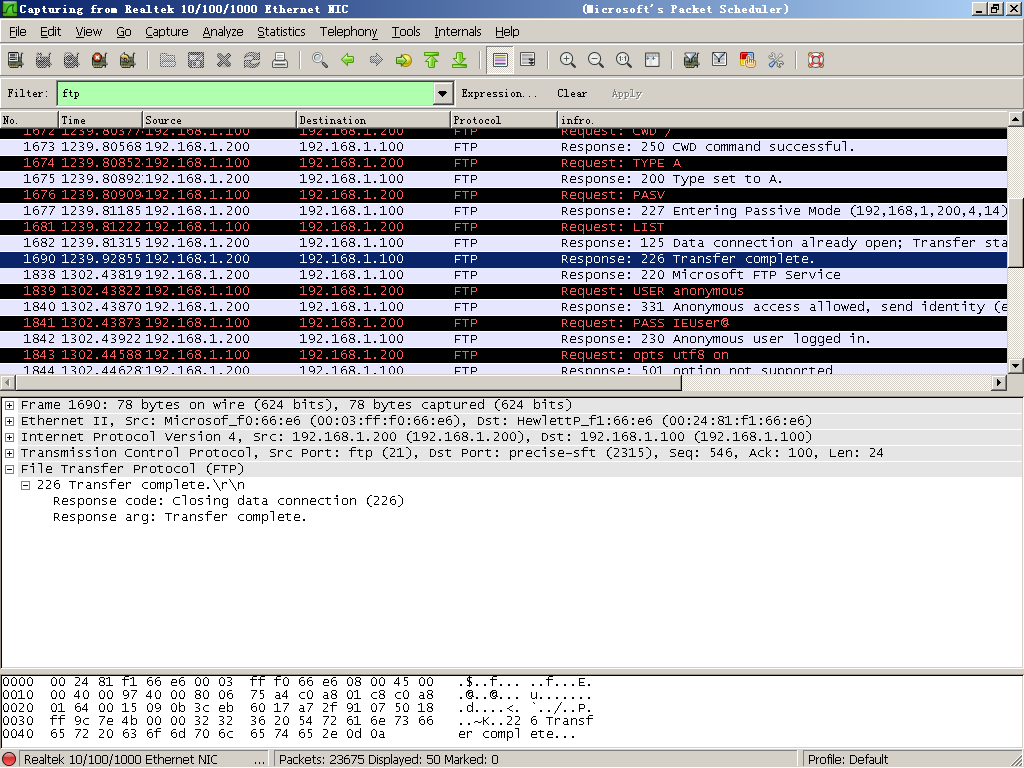Image resolution: width=1024 pixels, height=768 pixels.
Task: Expand the Internet Protocol Version 4 node
Action: 10,437
